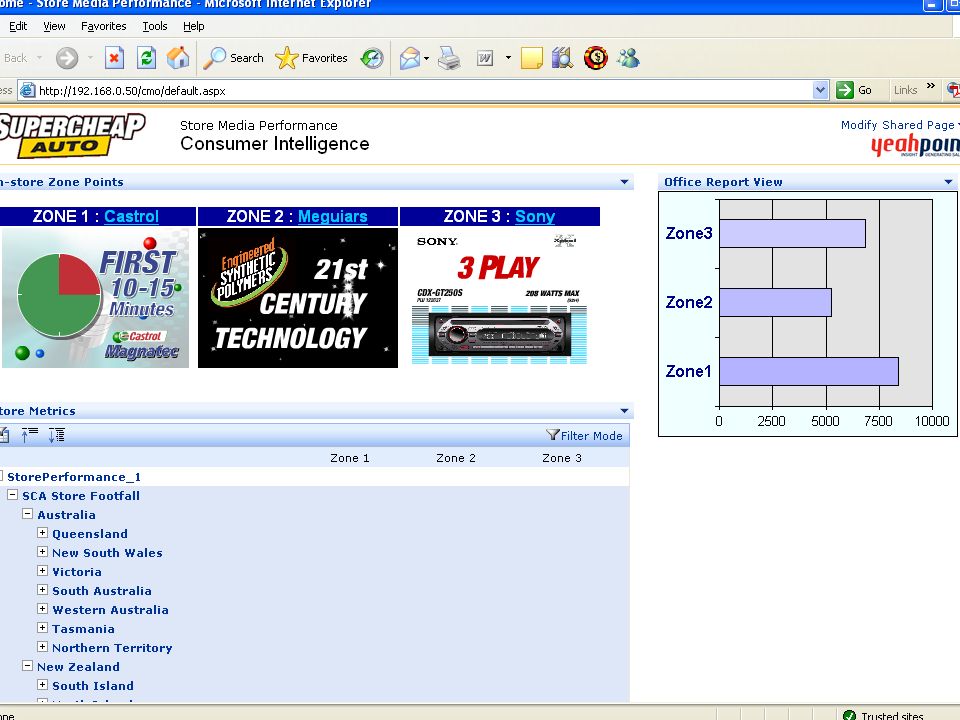Screen dimensions: 960x720
Task: Open the Store Metrics panel menu arrow
Action: pos(624,411)
